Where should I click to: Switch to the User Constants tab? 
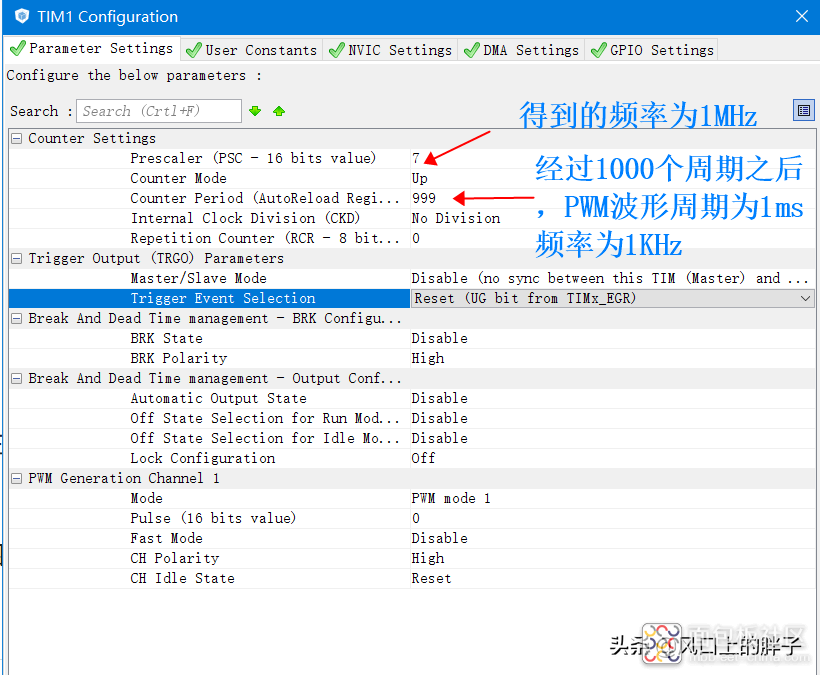tap(252, 50)
